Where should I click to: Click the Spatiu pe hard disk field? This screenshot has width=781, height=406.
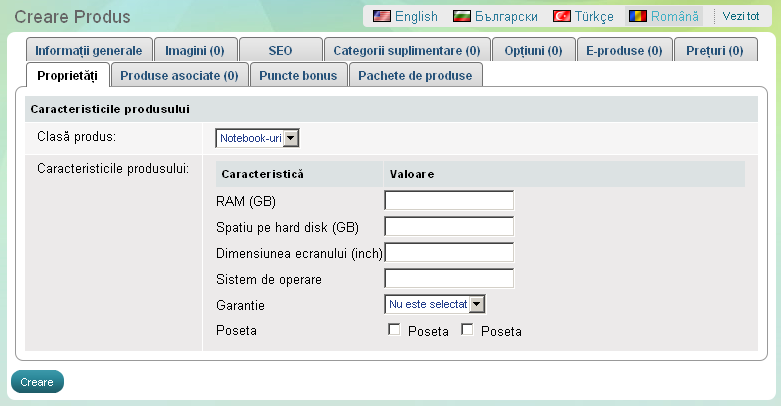(448, 227)
